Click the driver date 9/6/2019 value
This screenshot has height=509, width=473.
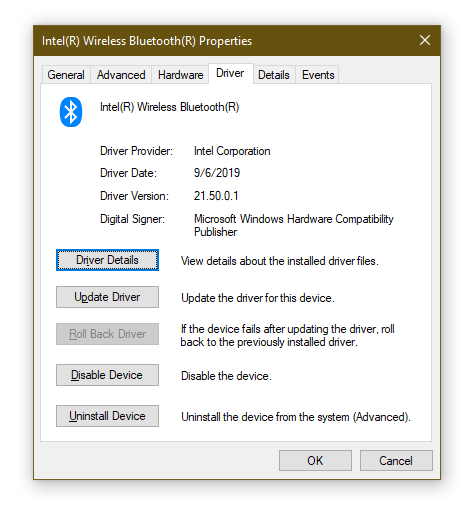(217, 173)
